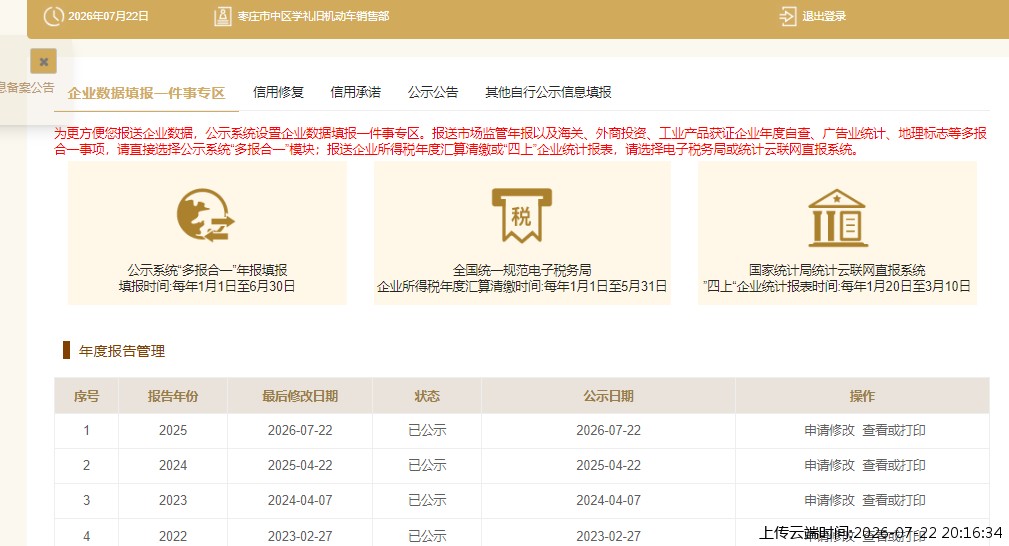Close the side panel with the X button
Viewport: 1009px width, 546px height.
tap(44, 62)
